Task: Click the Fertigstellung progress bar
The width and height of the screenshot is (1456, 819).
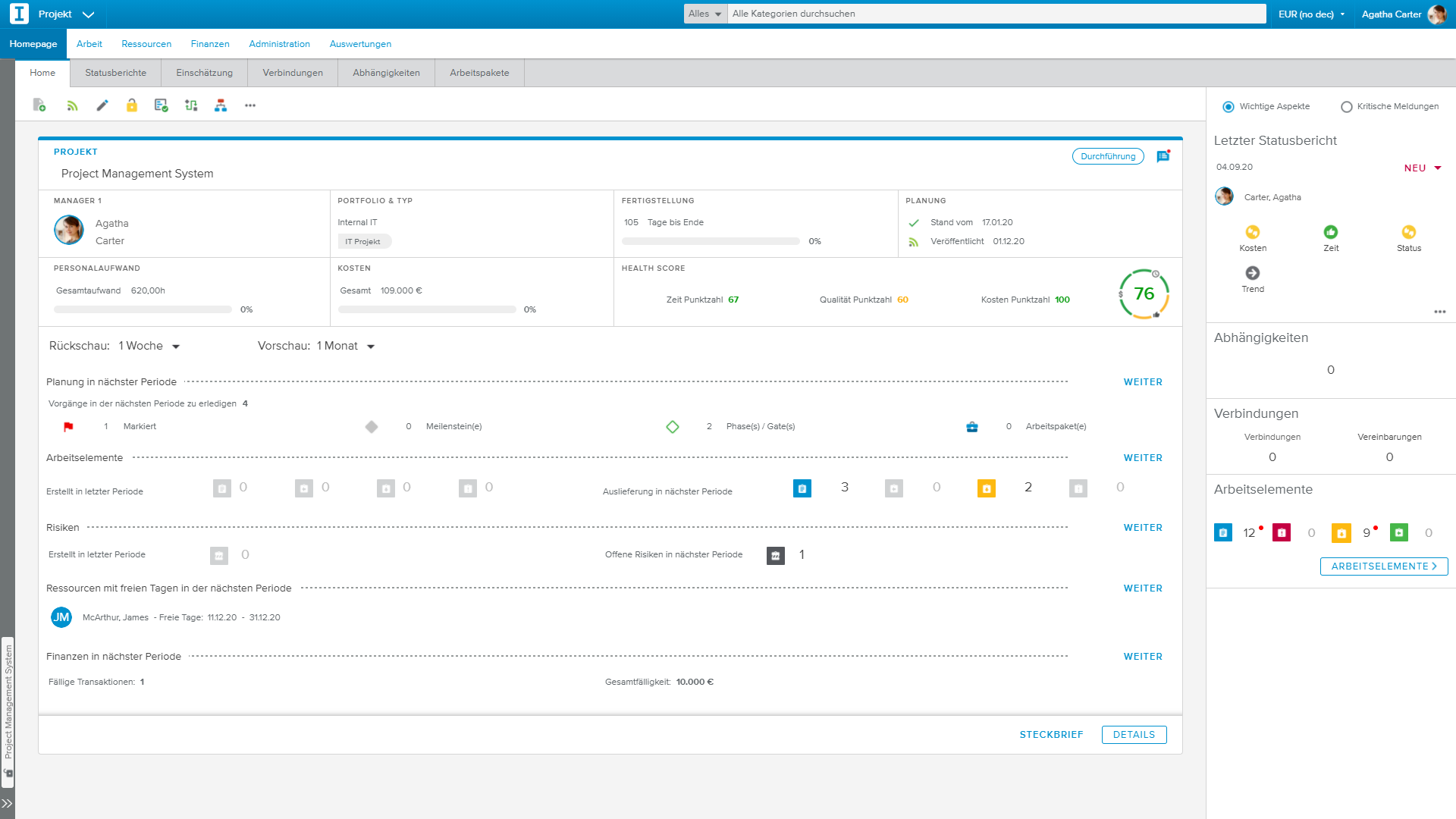Action: click(711, 241)
